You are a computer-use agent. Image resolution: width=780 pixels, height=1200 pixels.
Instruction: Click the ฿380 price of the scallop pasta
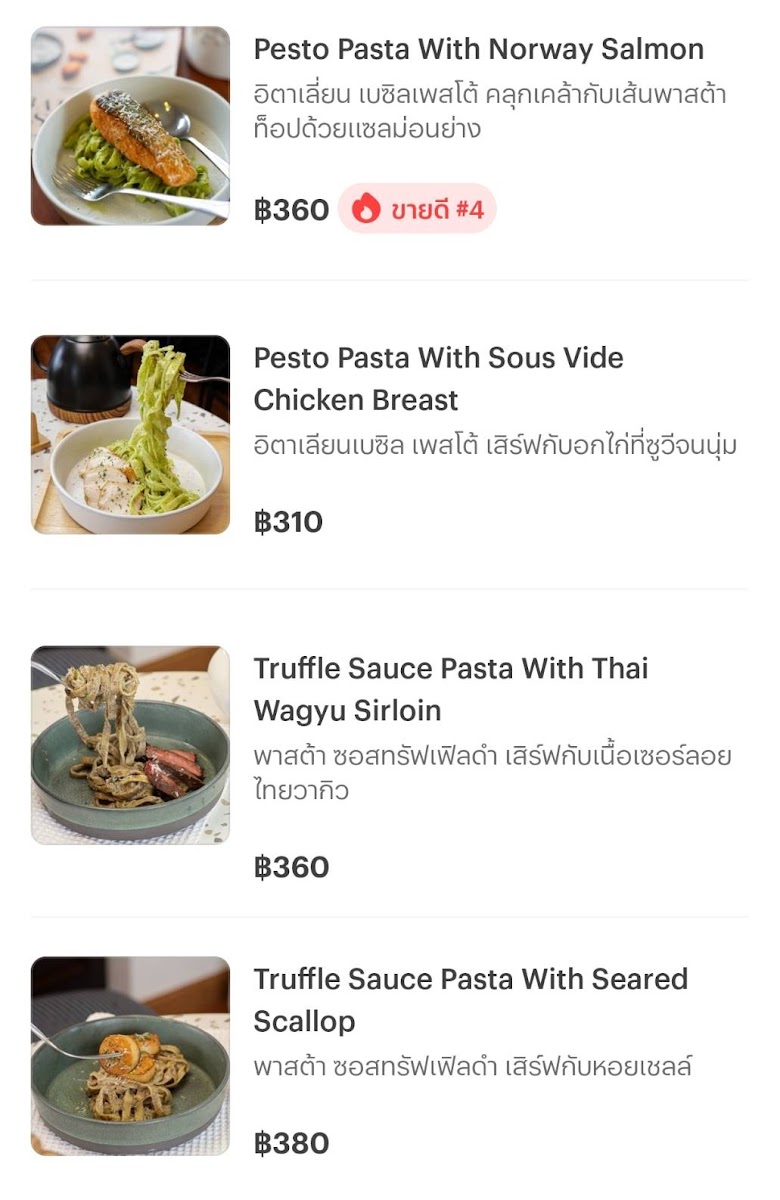(291, 1143)
